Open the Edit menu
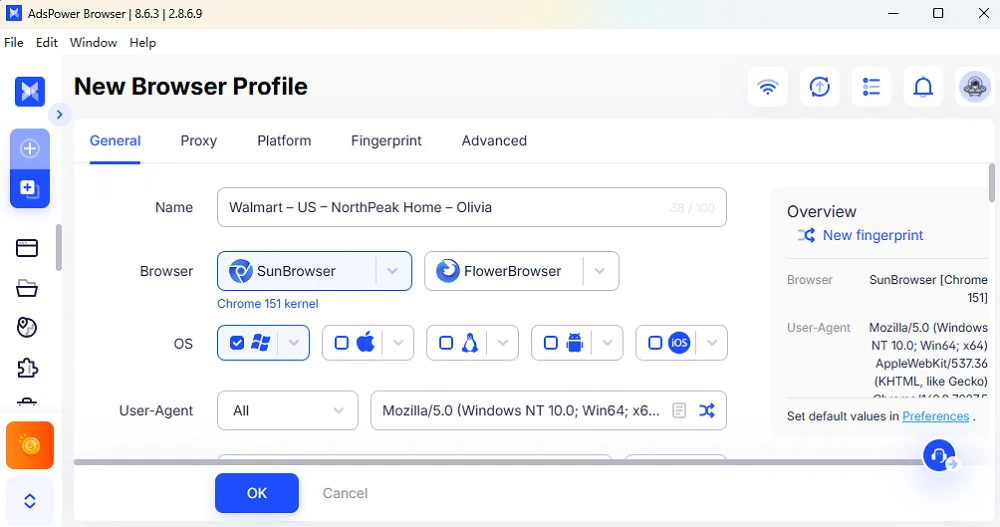The height and width of the screenshot is (527, 1000). point(47,43)
